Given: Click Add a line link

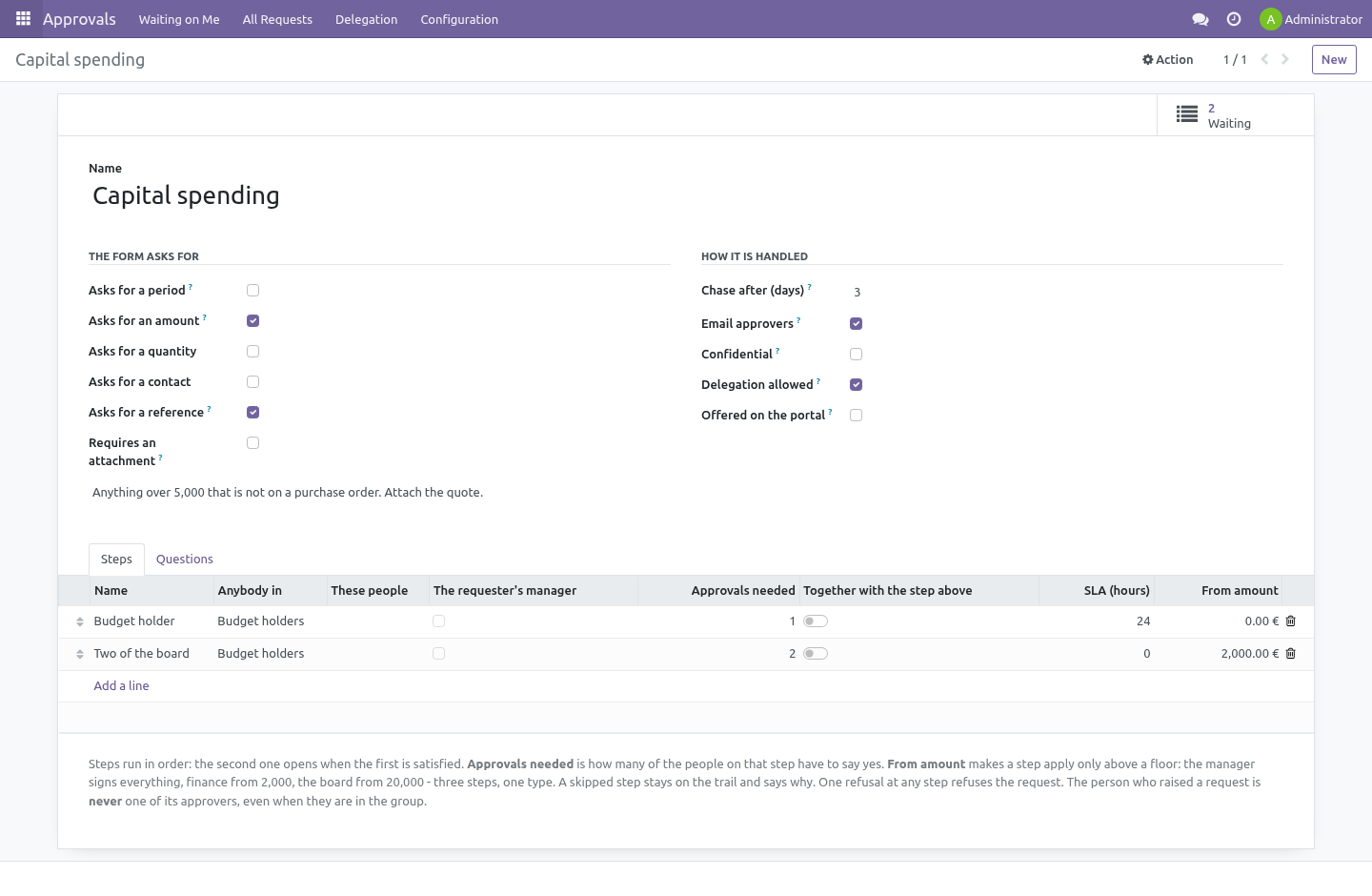Looking at the screenshot, I should point(121,686).
